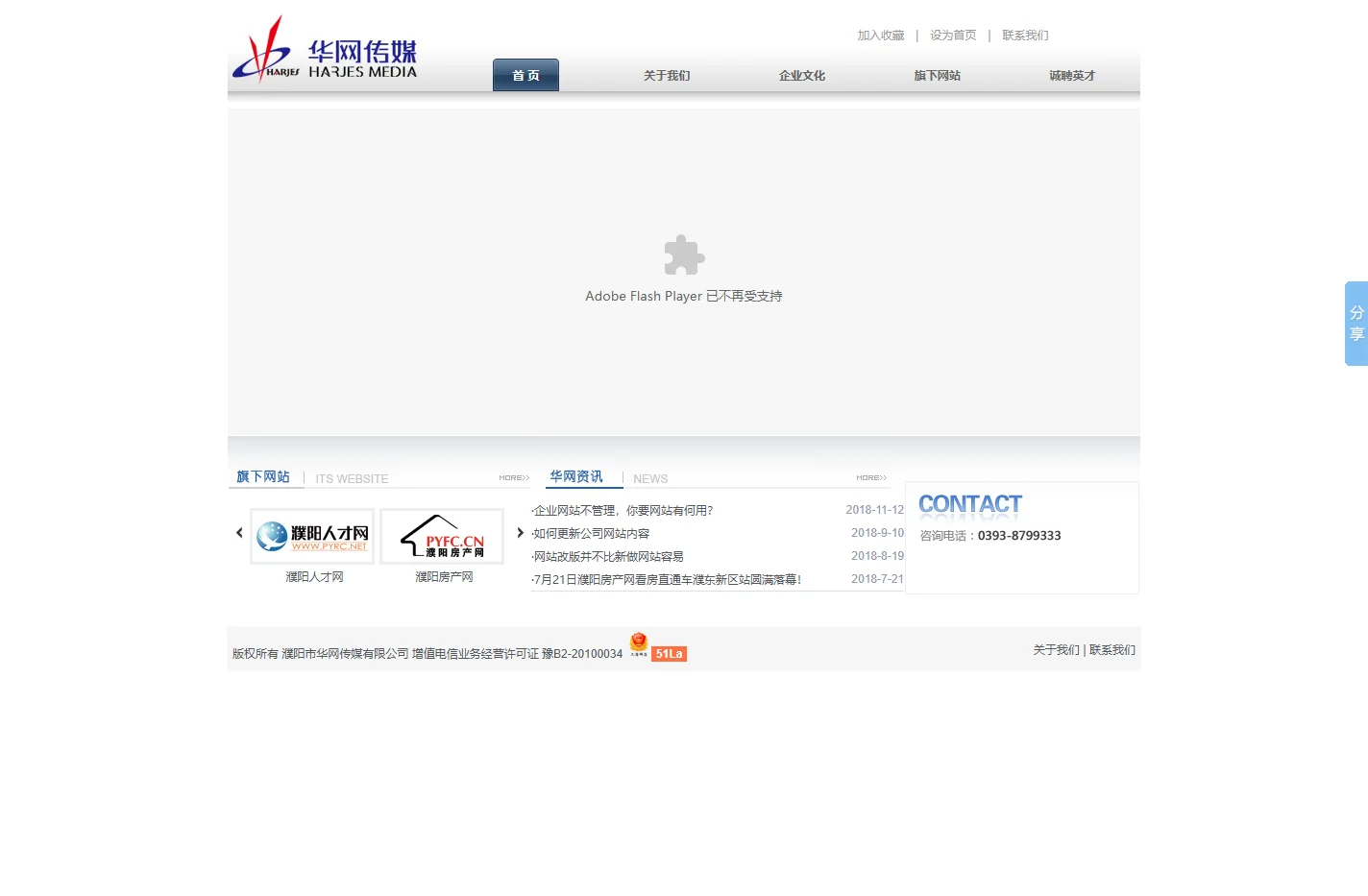Click phone number 0393-8799333
1368x896 pixels.
(x=1019, y=536)
